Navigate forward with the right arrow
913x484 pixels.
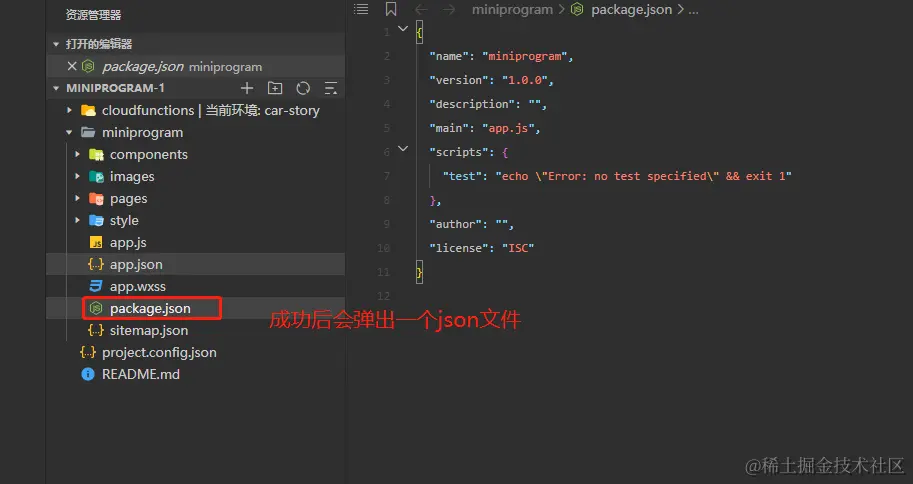click(451, 9)
